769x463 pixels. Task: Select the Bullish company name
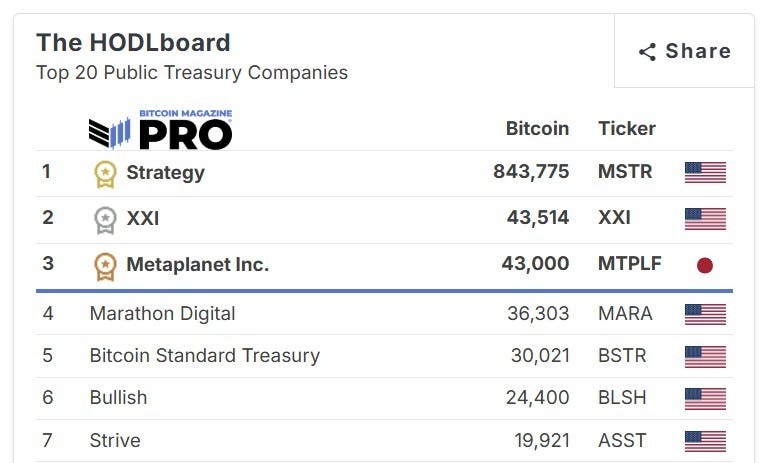(118, 398)
